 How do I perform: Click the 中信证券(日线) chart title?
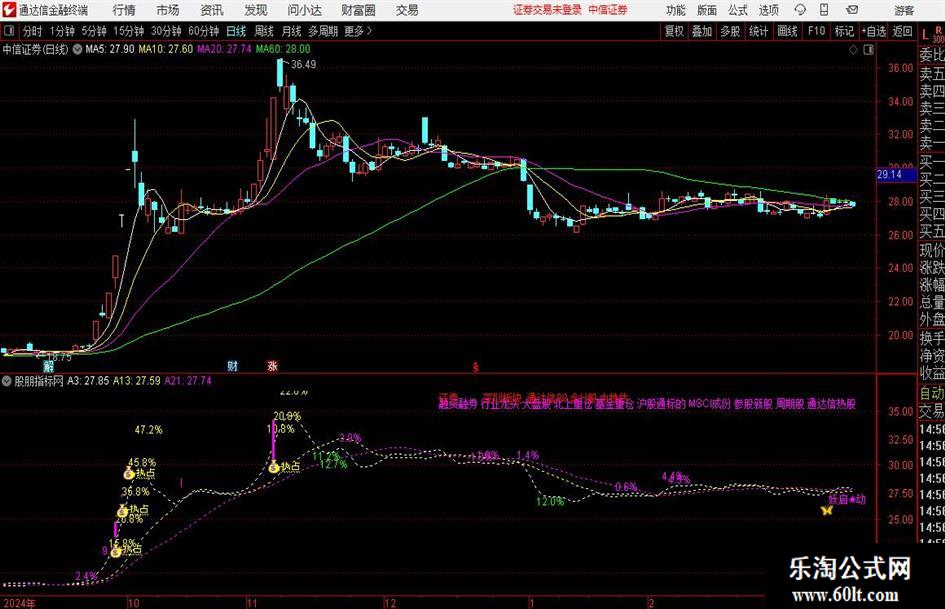click(35, 49)
